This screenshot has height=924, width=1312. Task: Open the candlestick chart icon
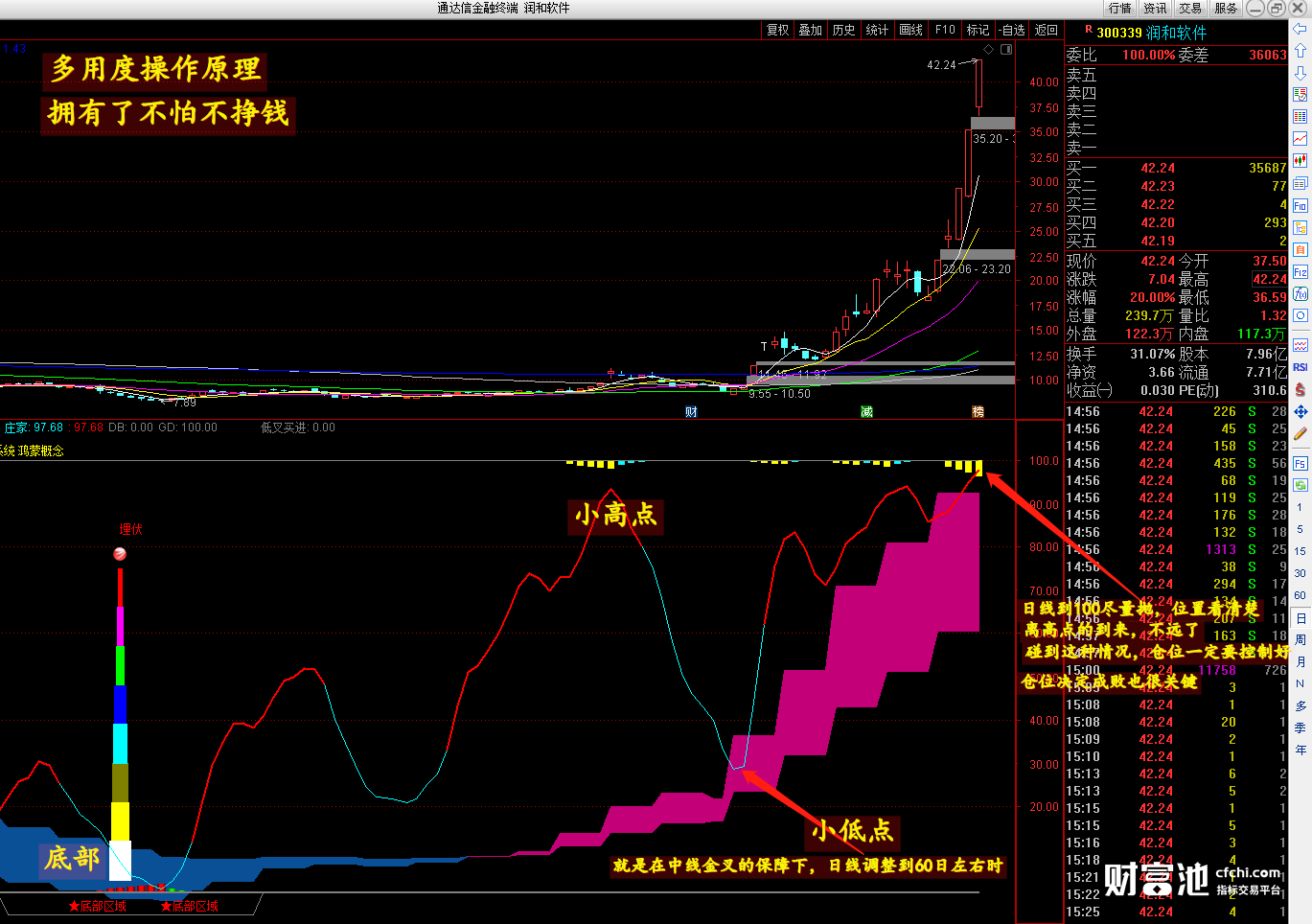(x=1300, y=161)
